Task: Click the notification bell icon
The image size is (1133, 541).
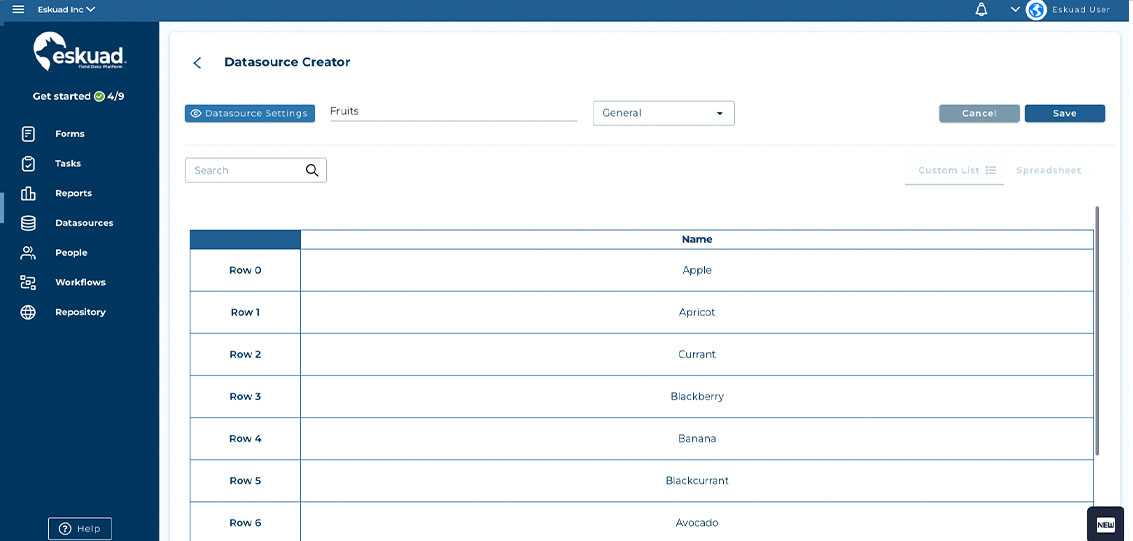Action: (981, 9)
